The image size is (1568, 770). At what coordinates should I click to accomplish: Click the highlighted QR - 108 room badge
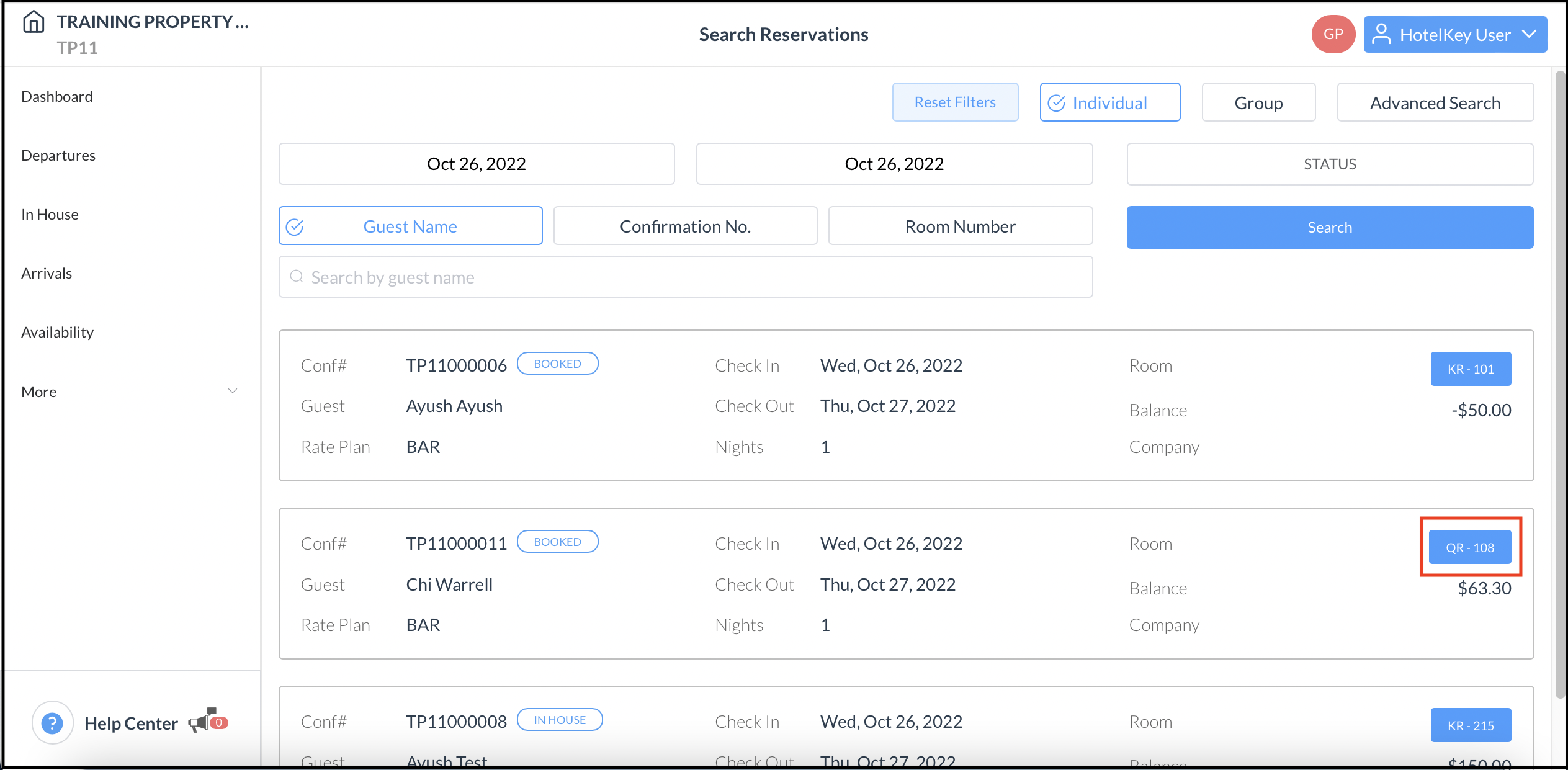pyautogui.click(x=1470, y=547)
